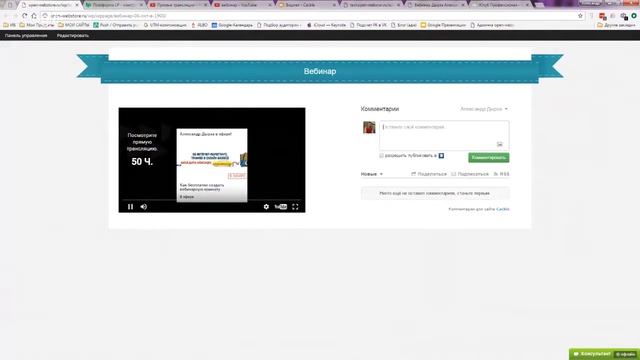Pause the webinar video
640x360 pixels.
click(131, 207)
